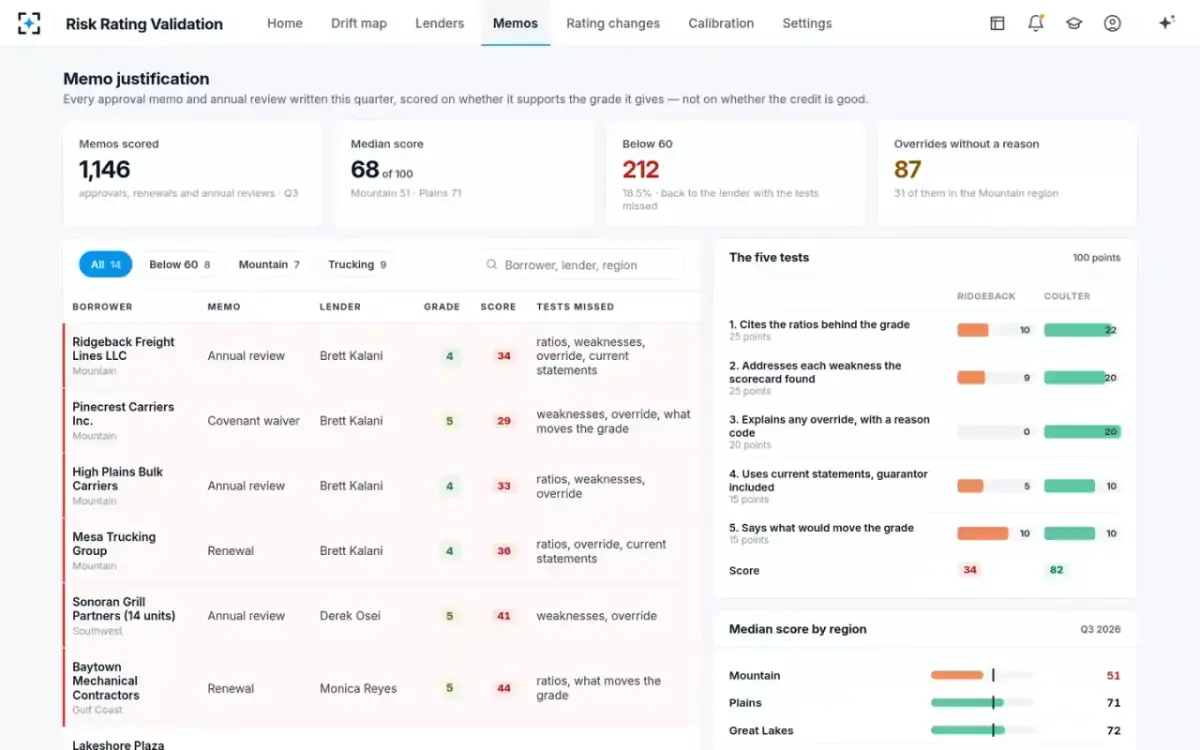Filter by Trucking chip
This screenshot has width=1200, height=750.
click(x=357, y=265)
